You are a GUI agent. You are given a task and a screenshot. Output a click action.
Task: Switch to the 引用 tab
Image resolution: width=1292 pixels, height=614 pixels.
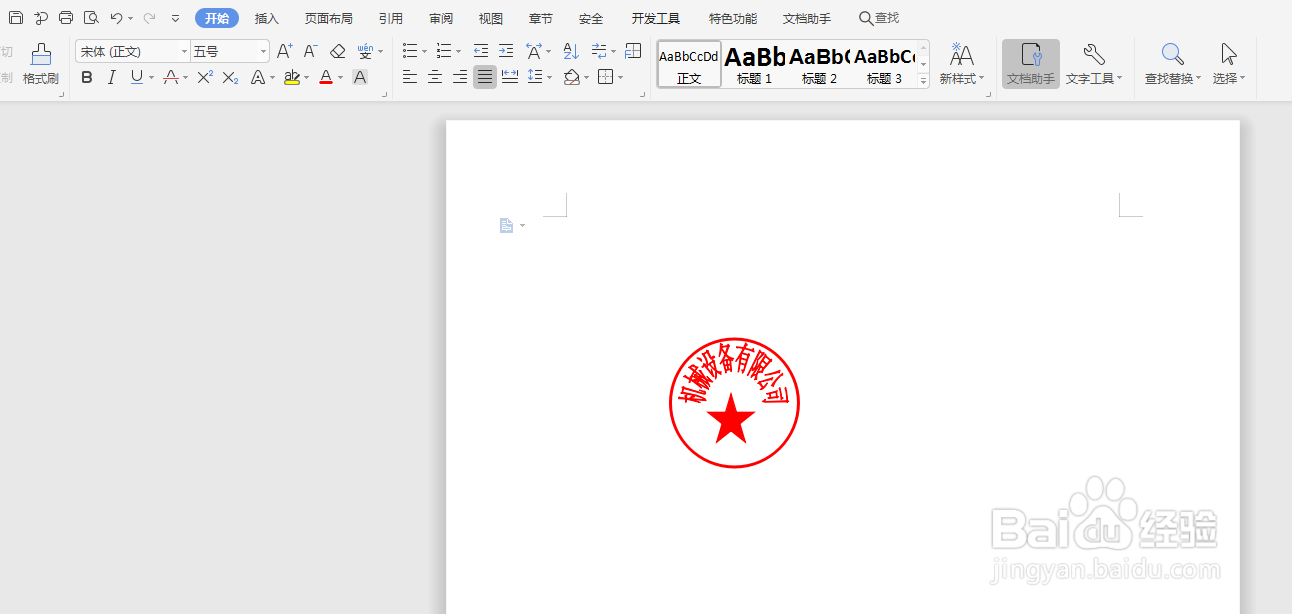pos(391,18)
